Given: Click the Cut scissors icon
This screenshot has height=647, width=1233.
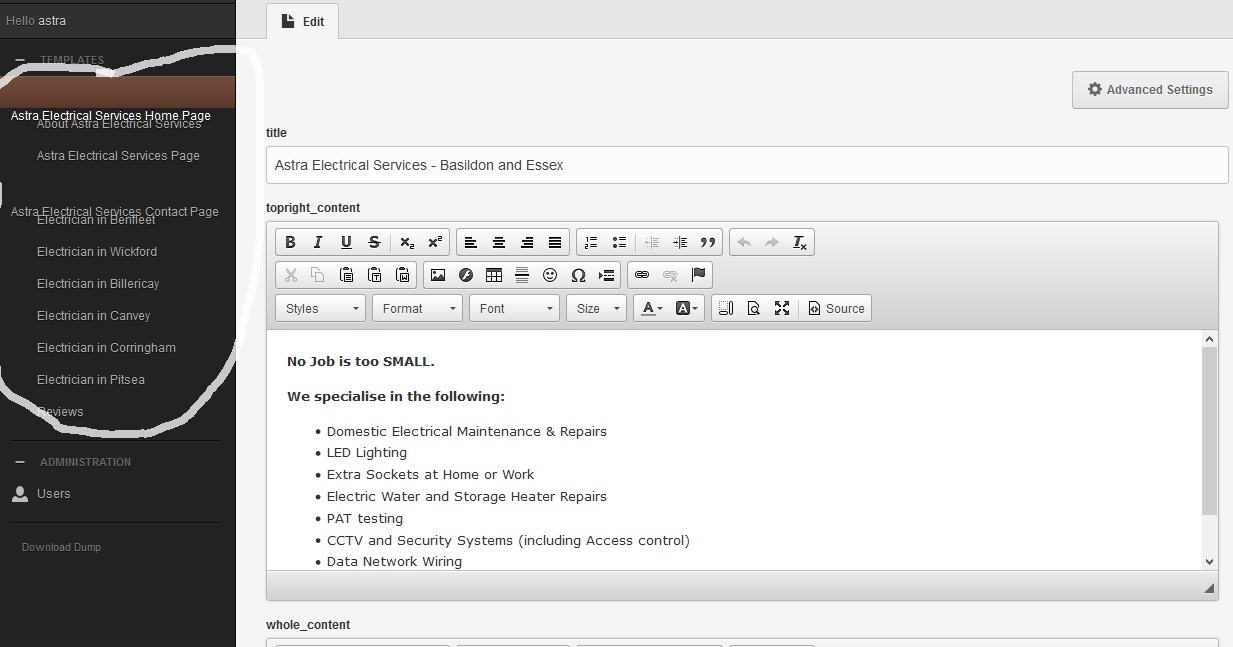Looking at the screenshot, I should pyautogui.click(x=290, y=275).
